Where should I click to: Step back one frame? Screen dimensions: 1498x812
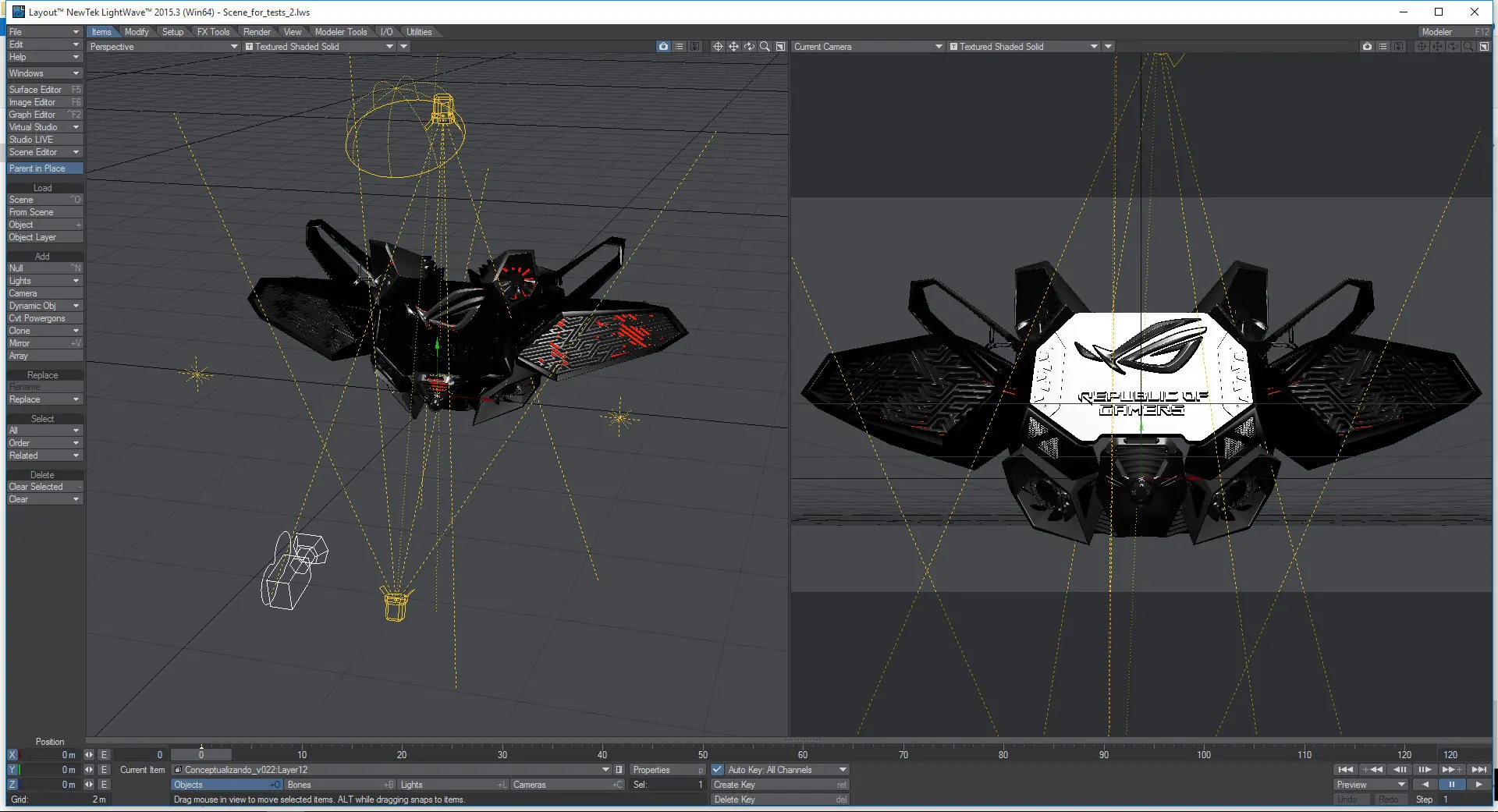tap(1400, 770)
